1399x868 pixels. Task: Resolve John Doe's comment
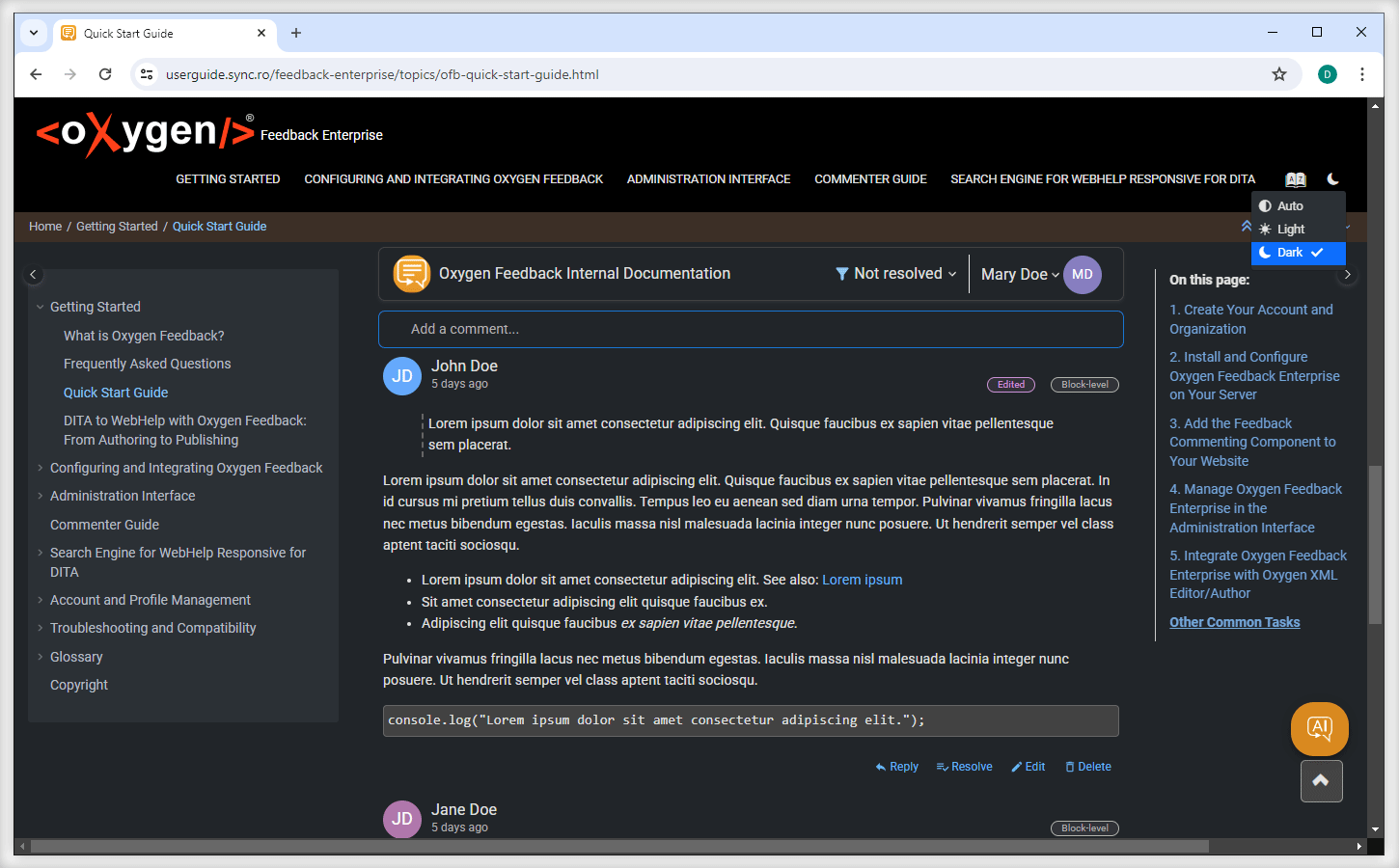click(x=964, y=767)
